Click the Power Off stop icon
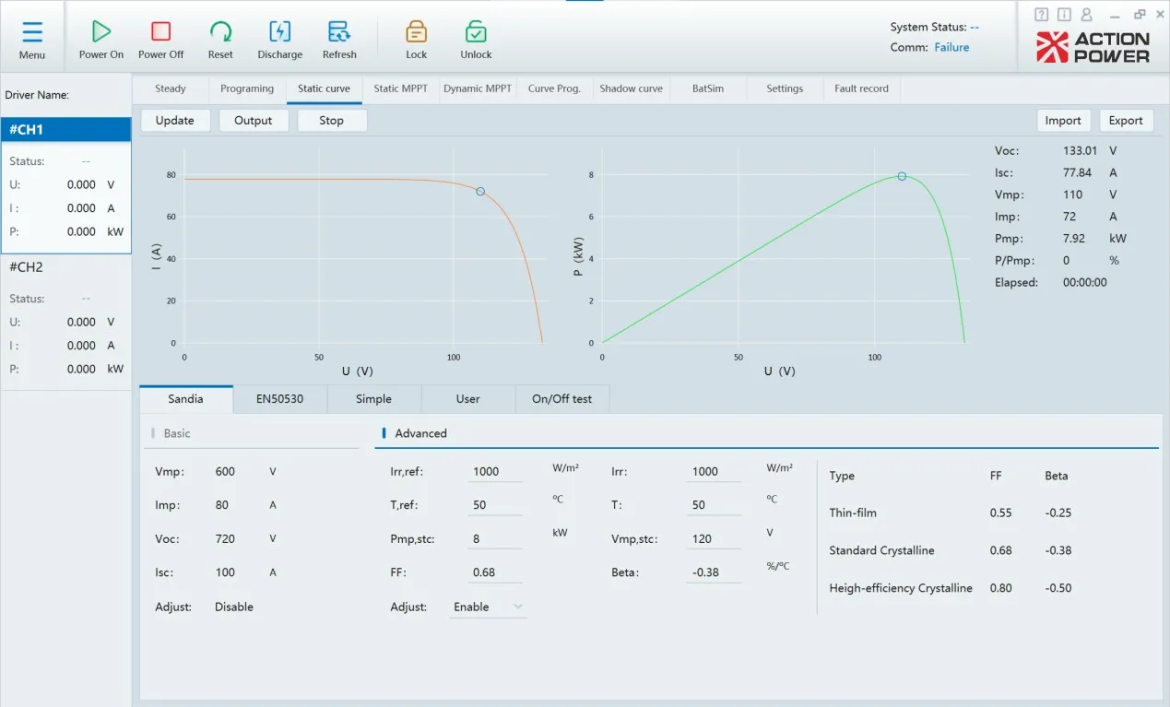Viewport: 1170px width, 707px height. (160, 31)
